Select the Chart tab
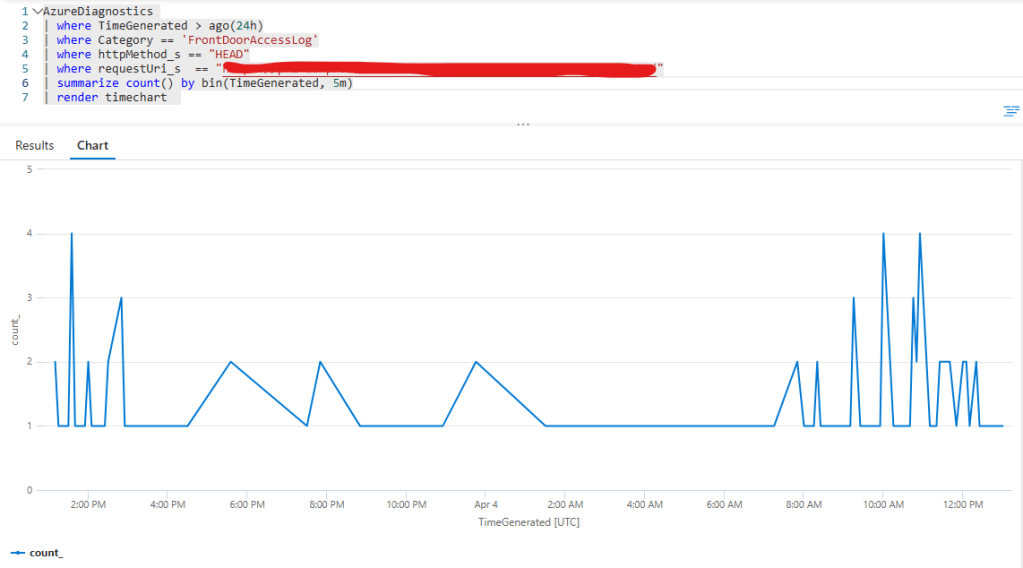Image resolution: width=1023 pixels, height=568 pixels. [x=93, y=146]
